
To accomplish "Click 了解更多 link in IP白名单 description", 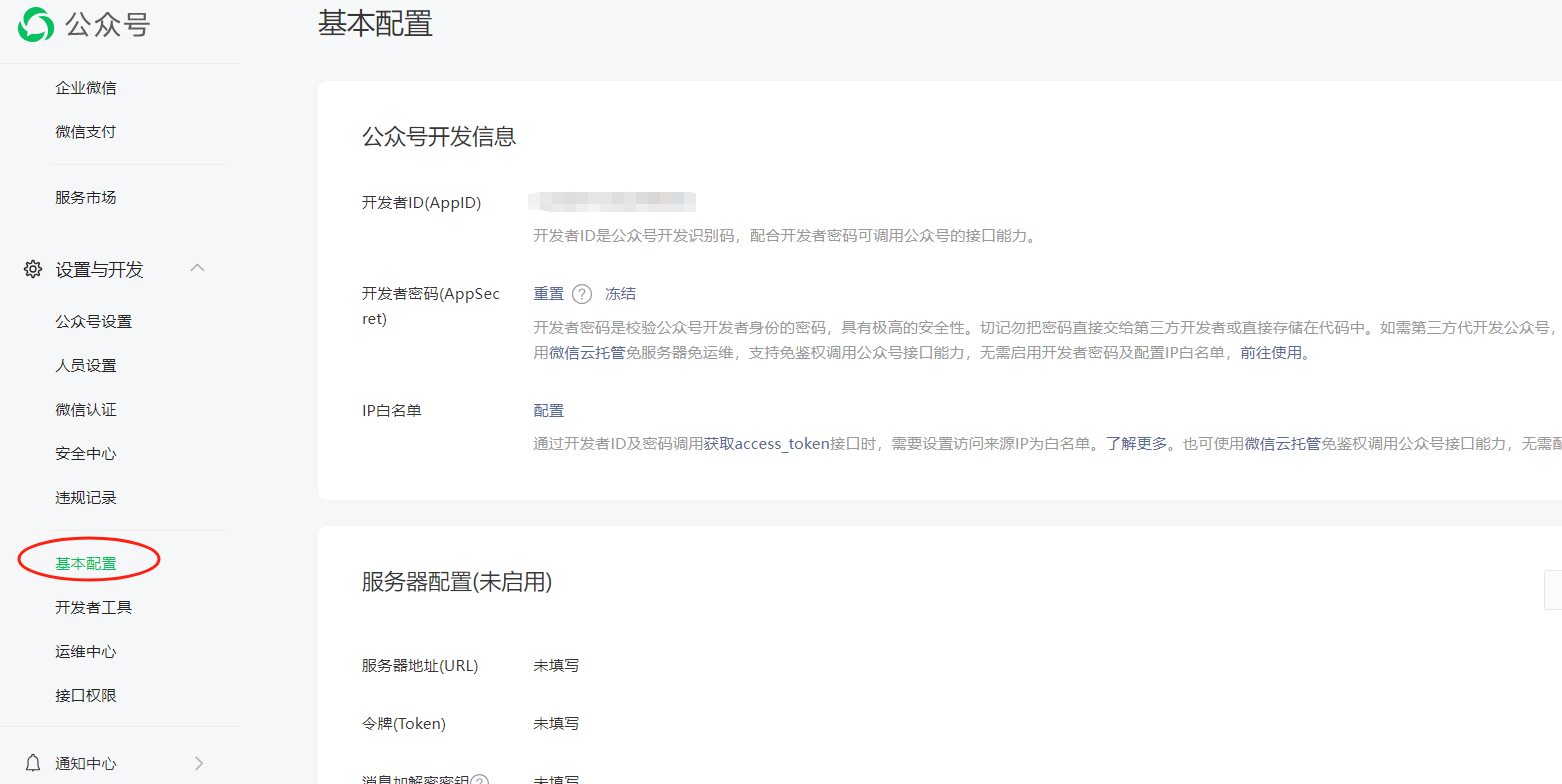I will coord(1136,444).
